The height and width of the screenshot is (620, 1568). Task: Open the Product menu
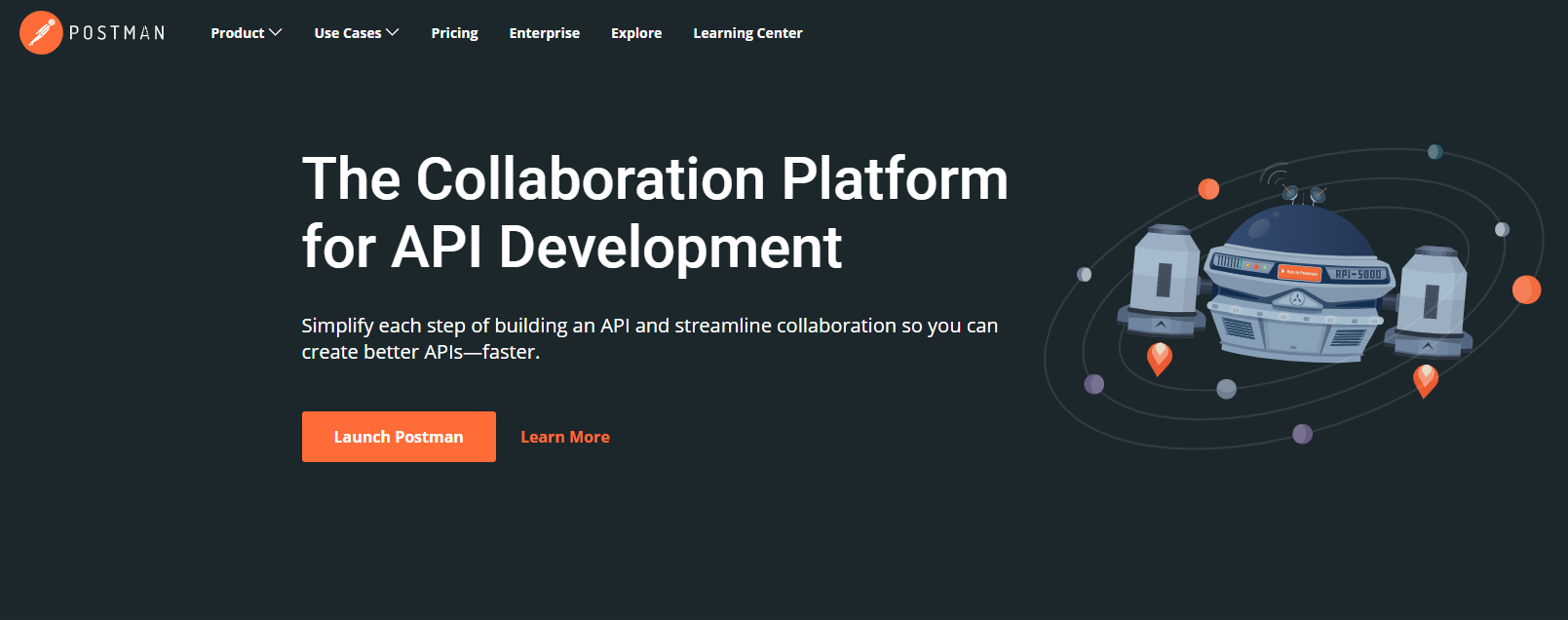click(247, 33)
